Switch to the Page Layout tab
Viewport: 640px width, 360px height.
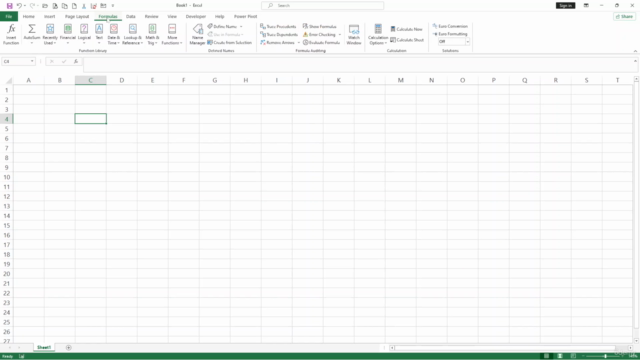tap(77, 16)
